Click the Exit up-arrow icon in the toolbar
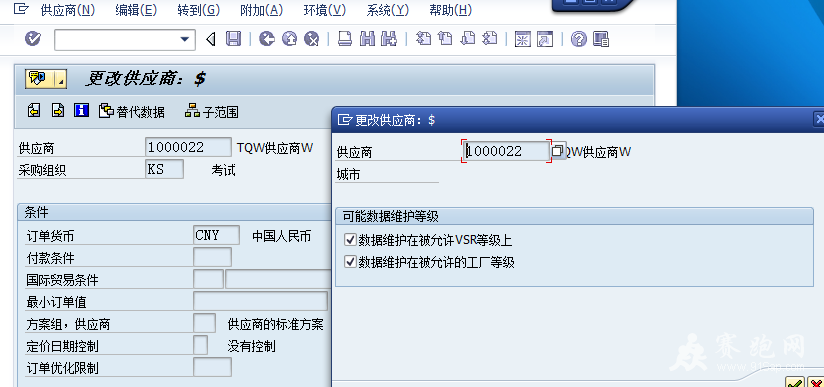The height and width of the screenshot is (387, 824). point(290,39)
